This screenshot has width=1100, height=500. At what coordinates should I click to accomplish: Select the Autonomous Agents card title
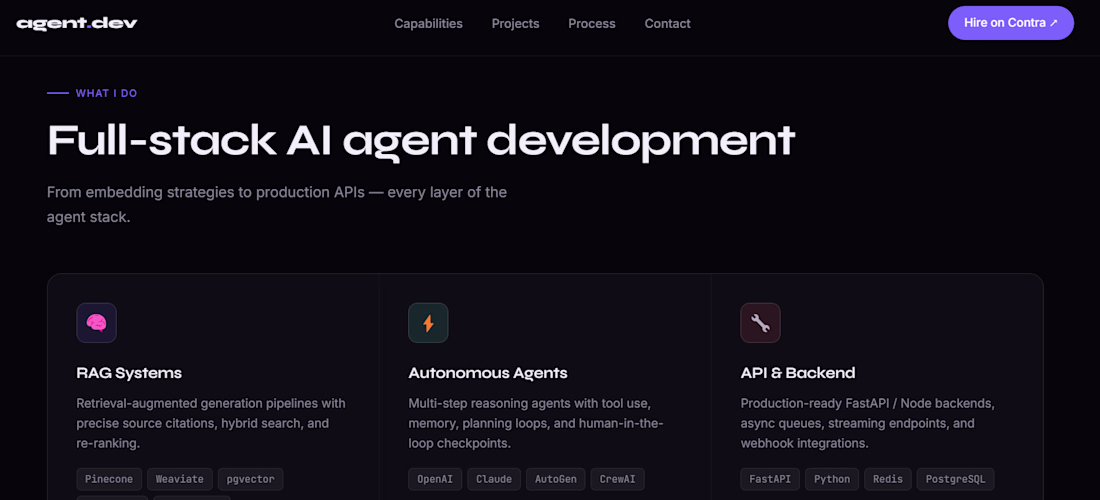click(x=488, y=373)
